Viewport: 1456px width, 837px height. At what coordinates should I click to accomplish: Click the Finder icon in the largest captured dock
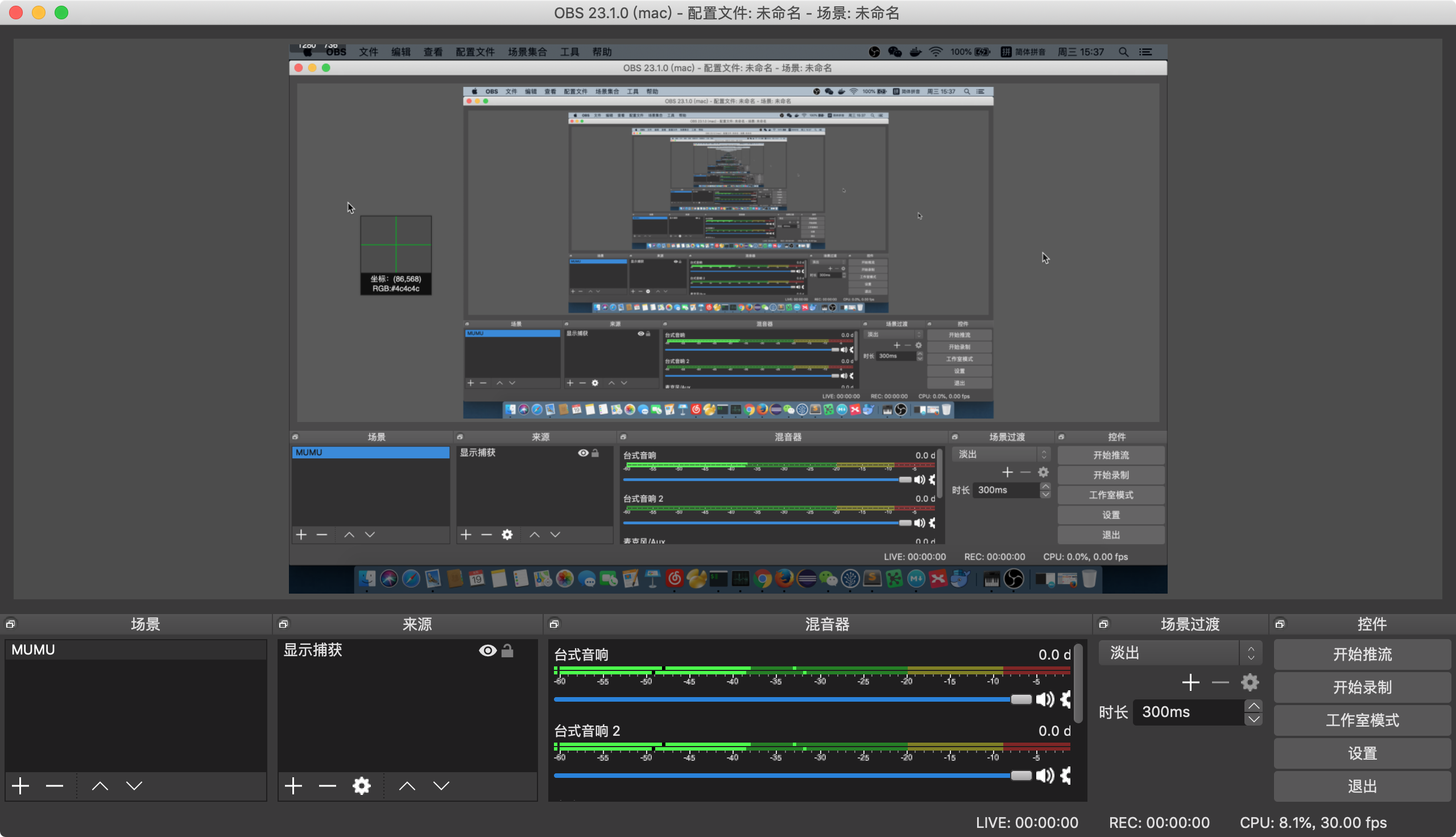pyautogui.click(x=367, y=578)
